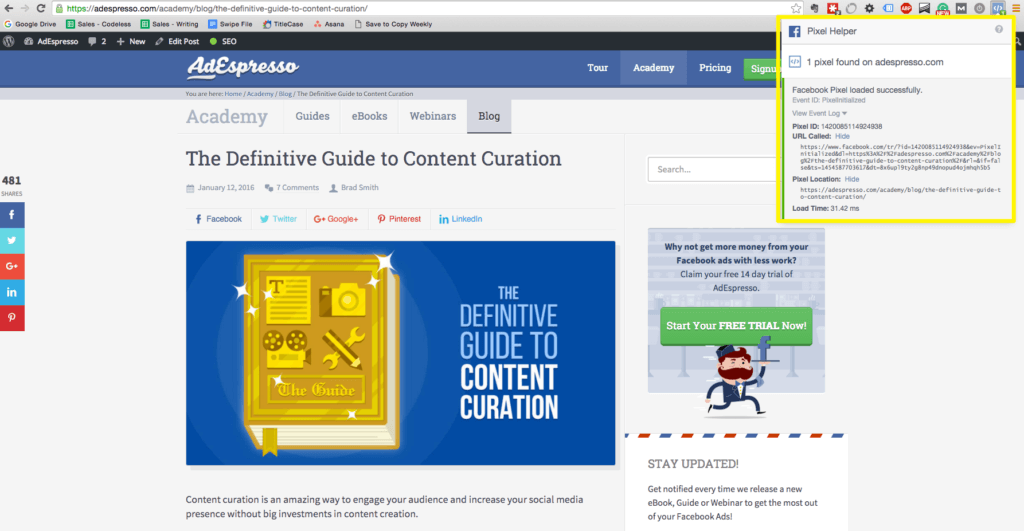Image resolution: width=1024 pixels, height=531 pixels.
Task: Open the 7 Comments link
Action: 292,187
